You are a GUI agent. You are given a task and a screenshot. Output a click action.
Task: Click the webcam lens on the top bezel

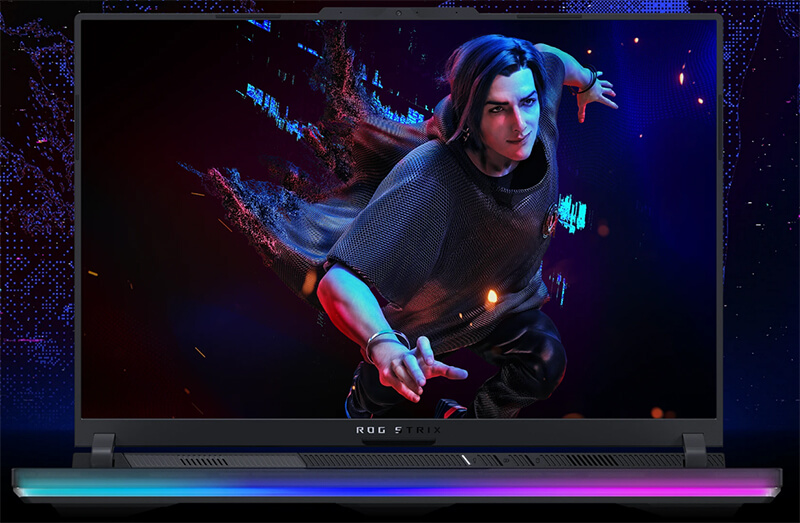(399, 13)
